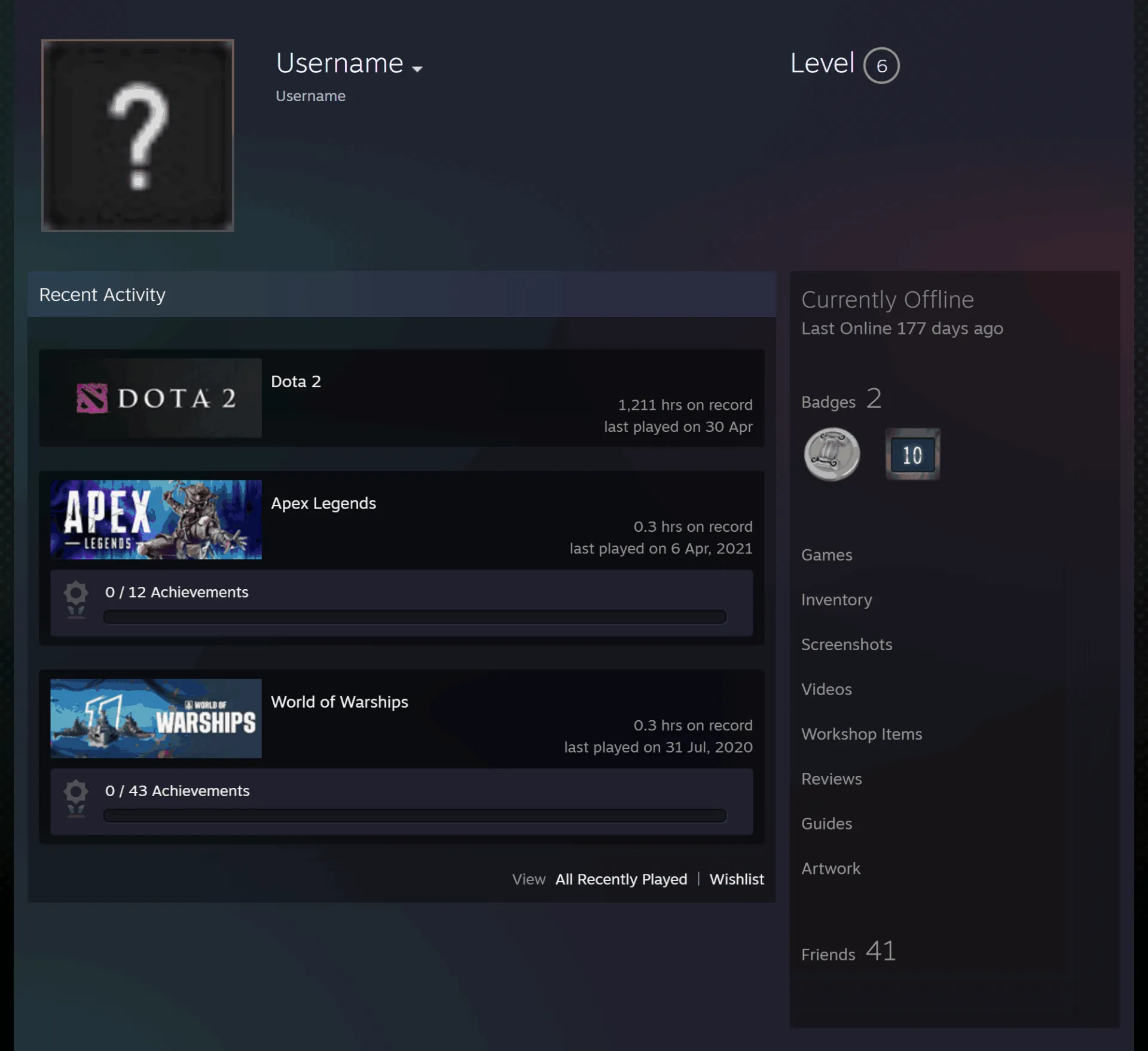
Task: Open the Dota 2 game banner
Action: point(156,398)
